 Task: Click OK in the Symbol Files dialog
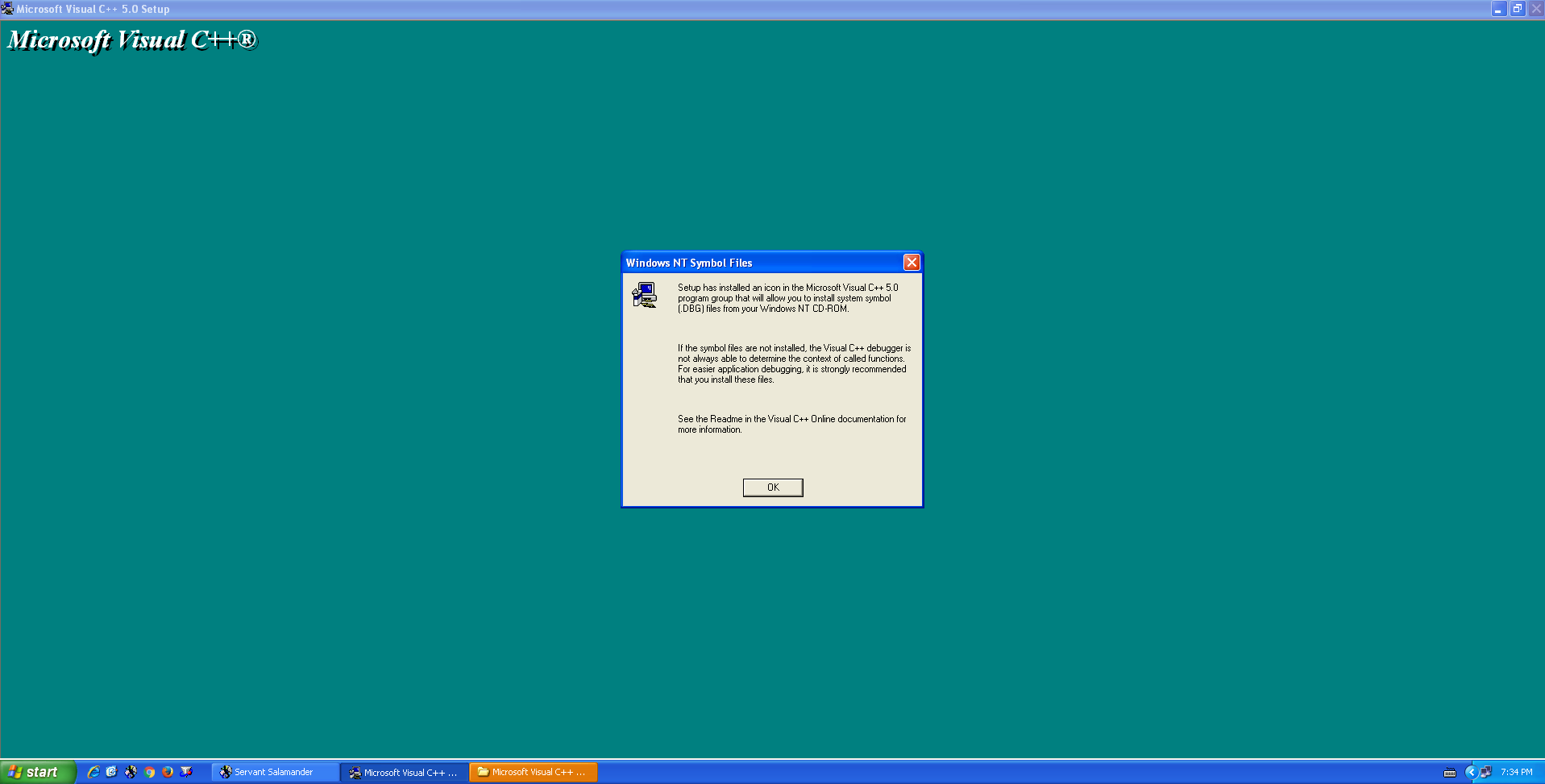coord(772,487)
